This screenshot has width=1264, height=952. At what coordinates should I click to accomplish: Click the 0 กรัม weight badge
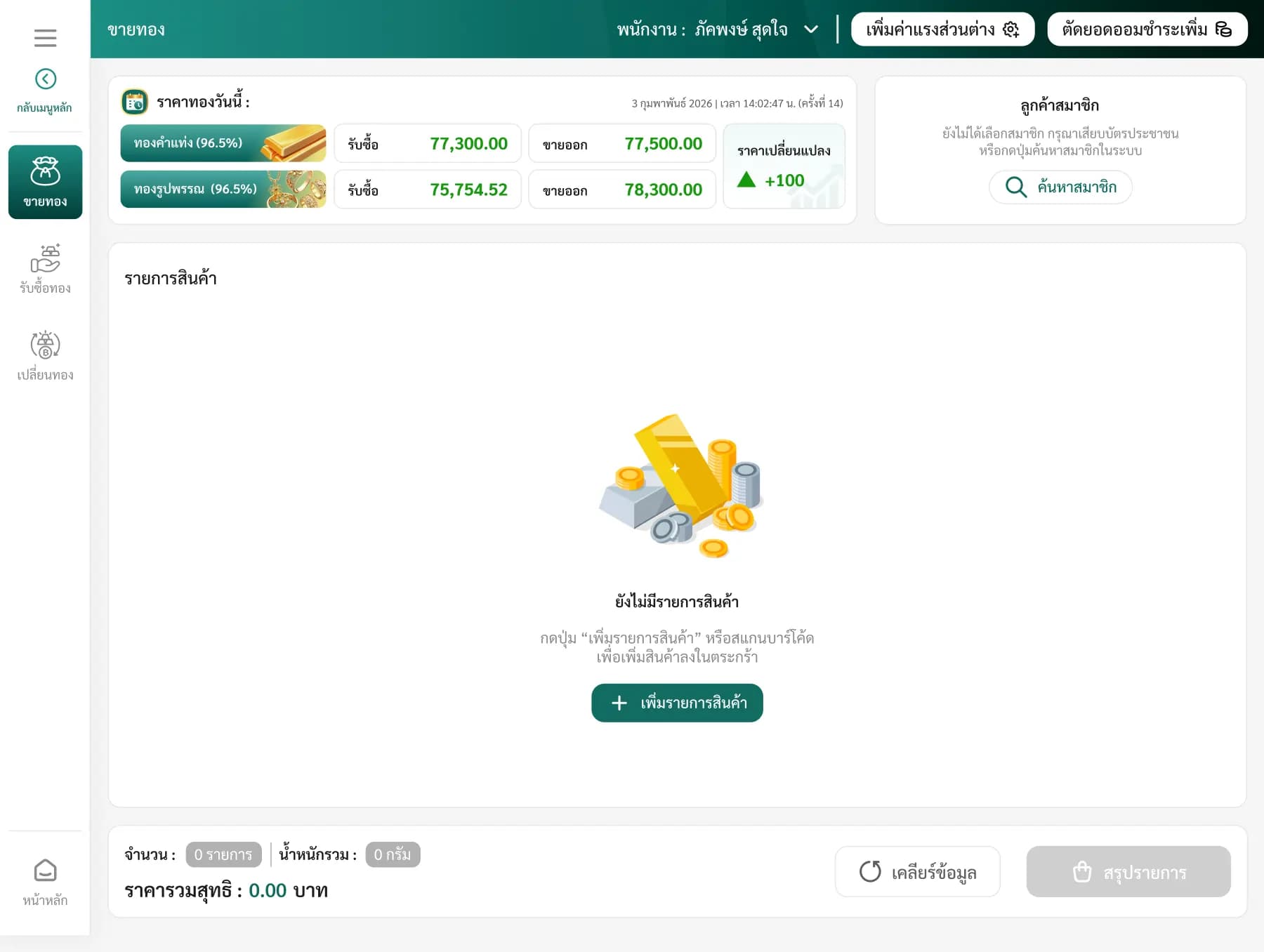[x=393, y=854]
